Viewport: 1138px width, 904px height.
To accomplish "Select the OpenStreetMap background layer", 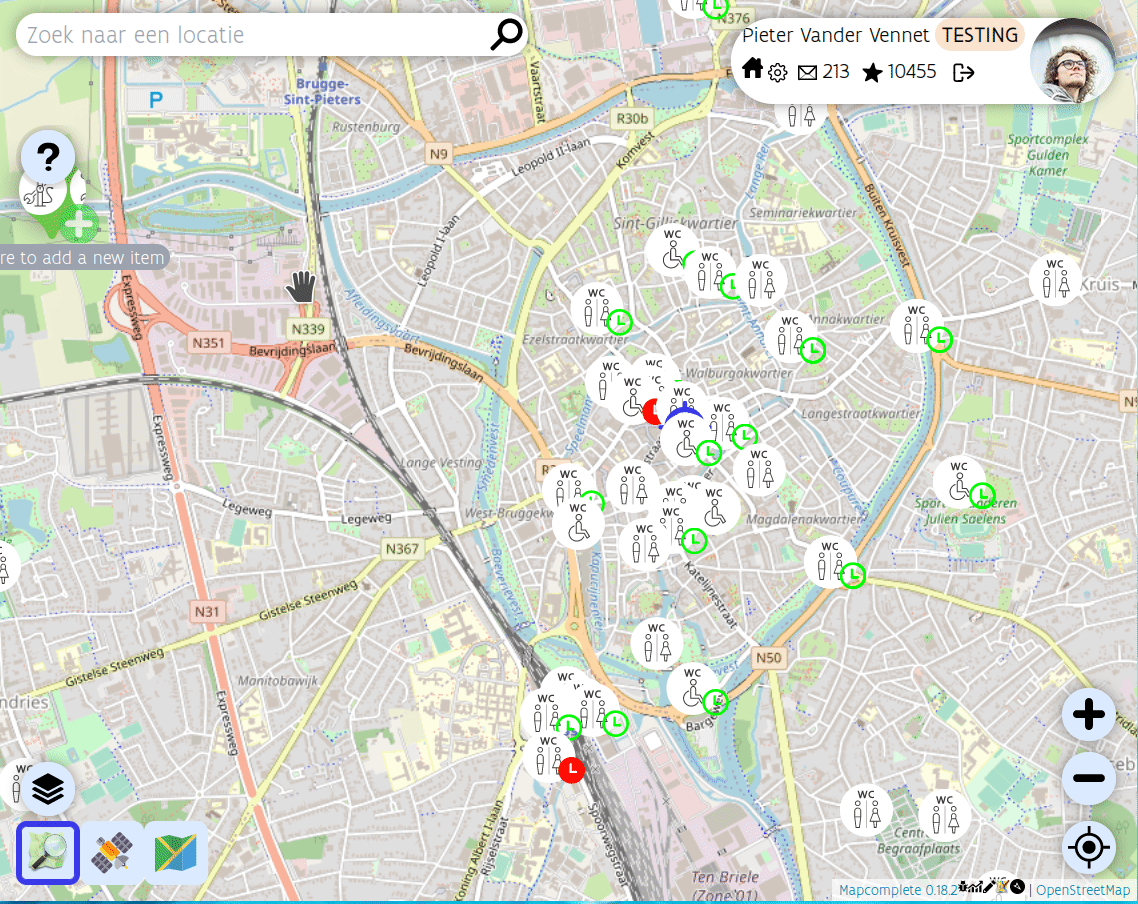I will point(48,853).
